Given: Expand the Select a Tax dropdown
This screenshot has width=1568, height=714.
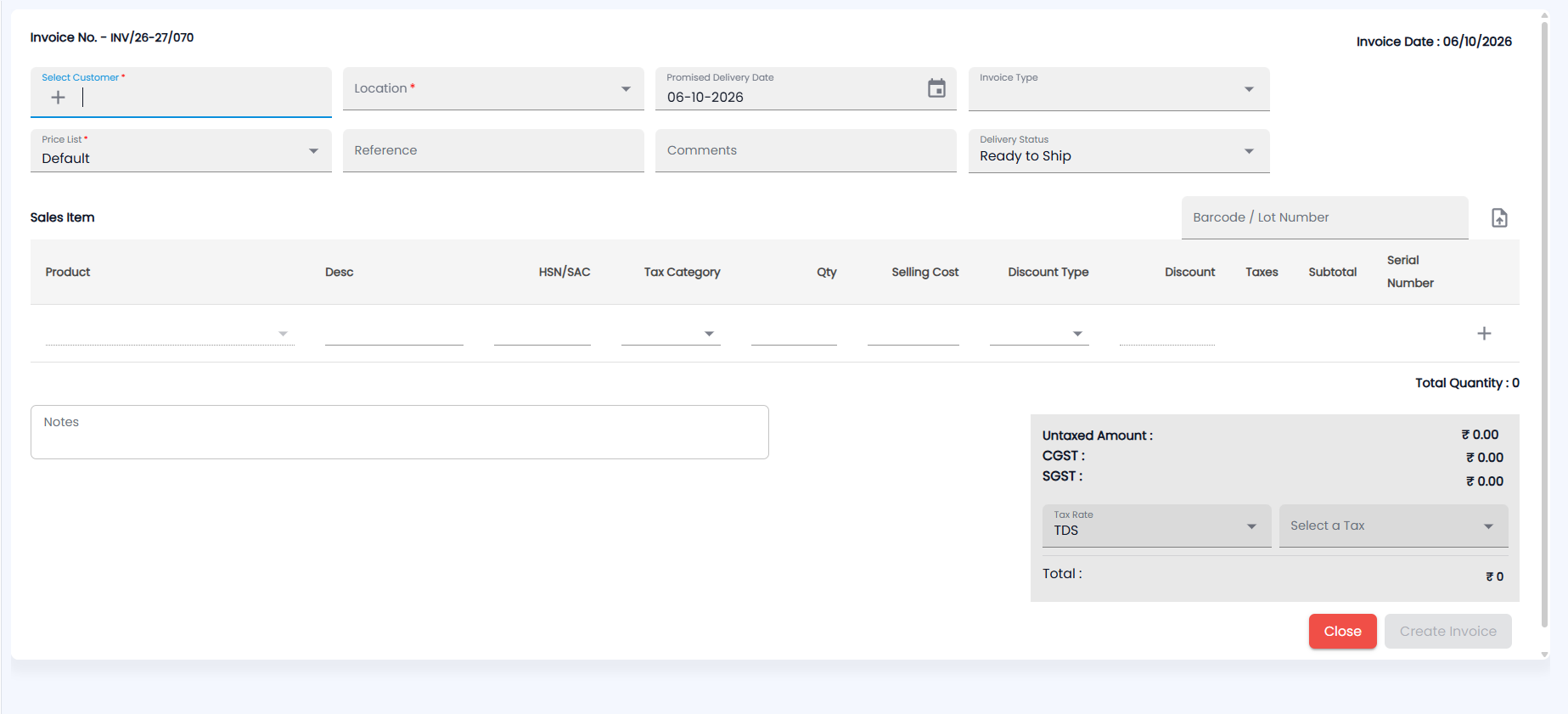Looking at the screenshot, I should [x=1393, y=526].
